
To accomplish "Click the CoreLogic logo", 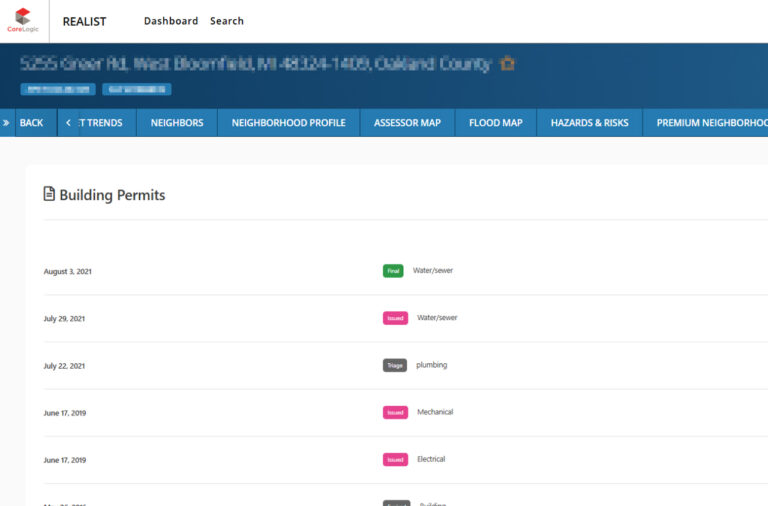I will (x=23, y=20).
